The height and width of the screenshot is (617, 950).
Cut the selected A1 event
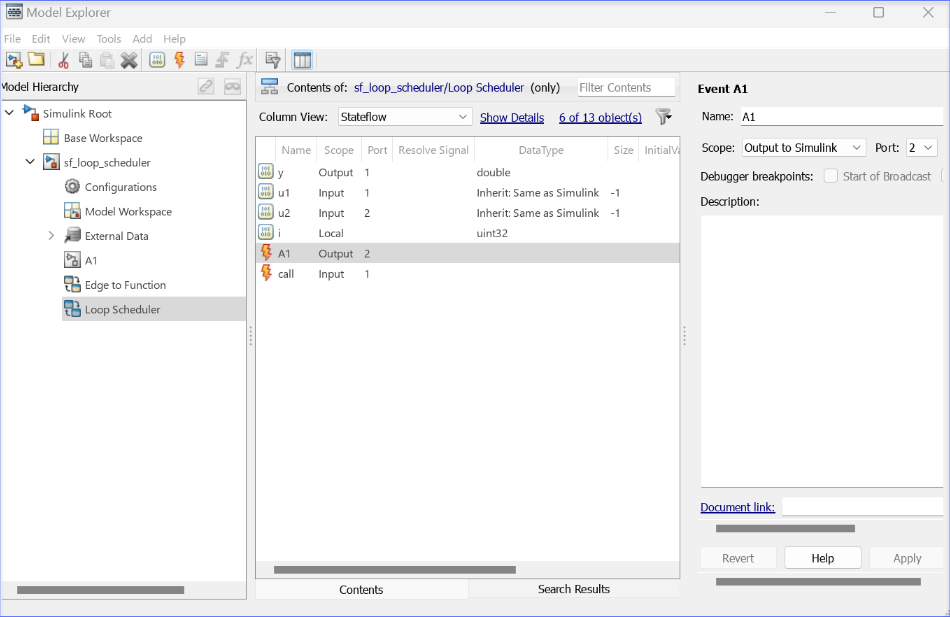(x=62, y=60)
